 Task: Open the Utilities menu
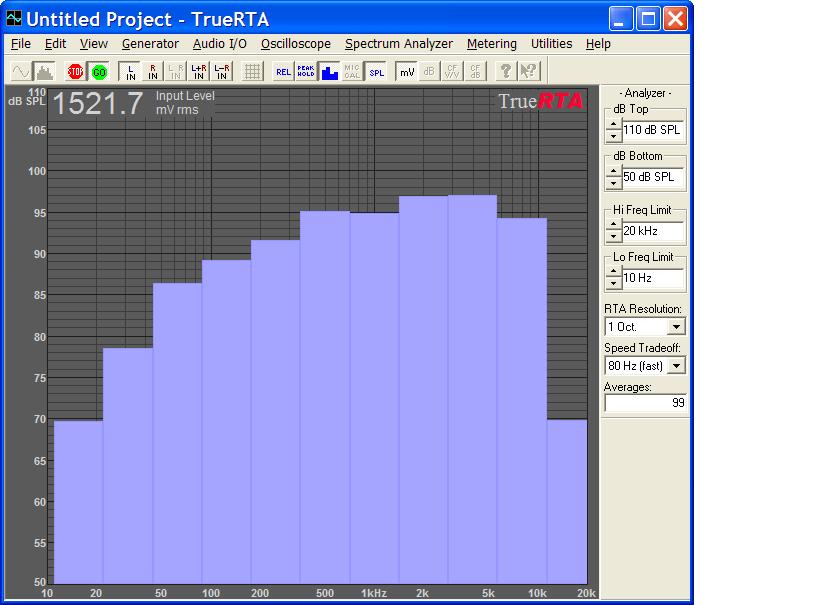pos(551,44)
